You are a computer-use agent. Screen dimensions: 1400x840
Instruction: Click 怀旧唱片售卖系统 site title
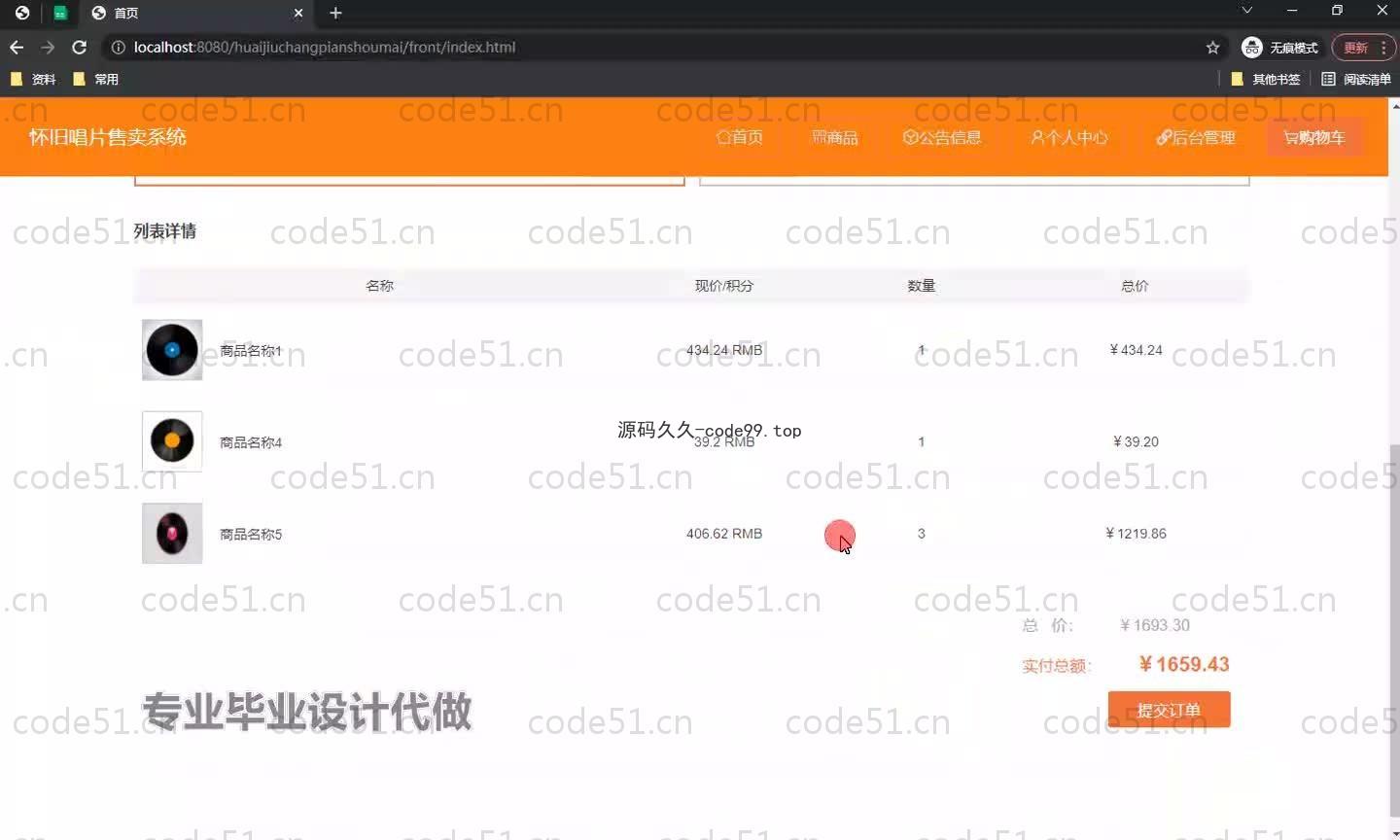(107, 137)
